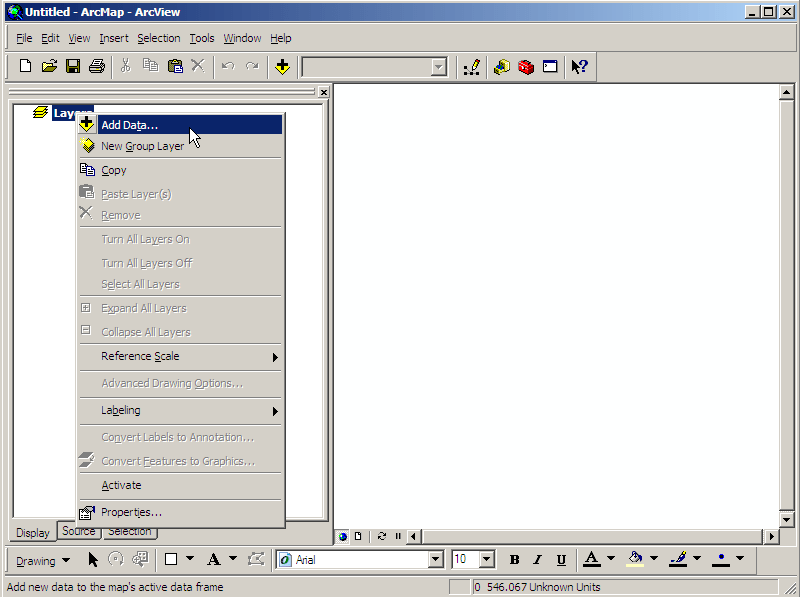Click the map view scroll up arrow
Image resolution: width=800 pixels, height=597 pixels.
tap(786, 93)
